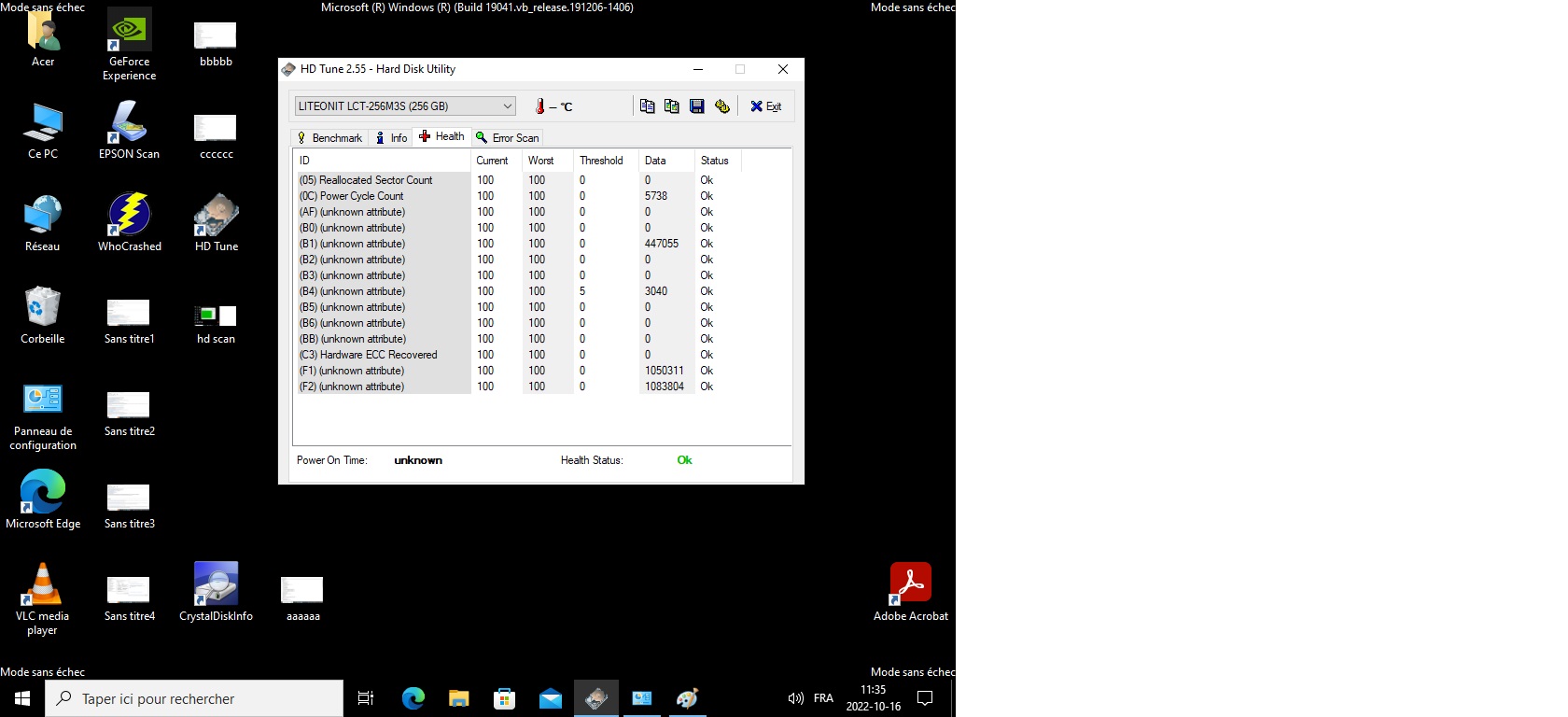Click the Taper ici pour rechercher search box
This screenshot has width=1568, height=717.
(194, 698)
